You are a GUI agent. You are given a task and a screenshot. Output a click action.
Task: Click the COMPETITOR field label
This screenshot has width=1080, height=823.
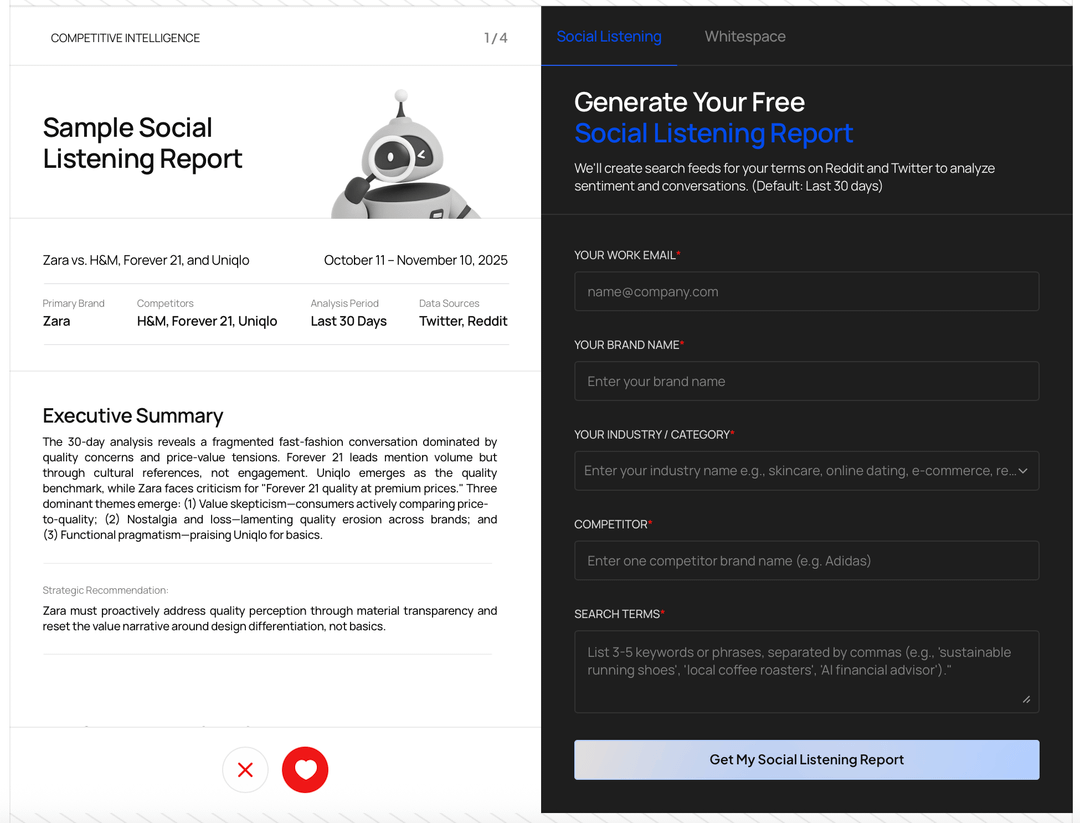[x=613, y=524]
